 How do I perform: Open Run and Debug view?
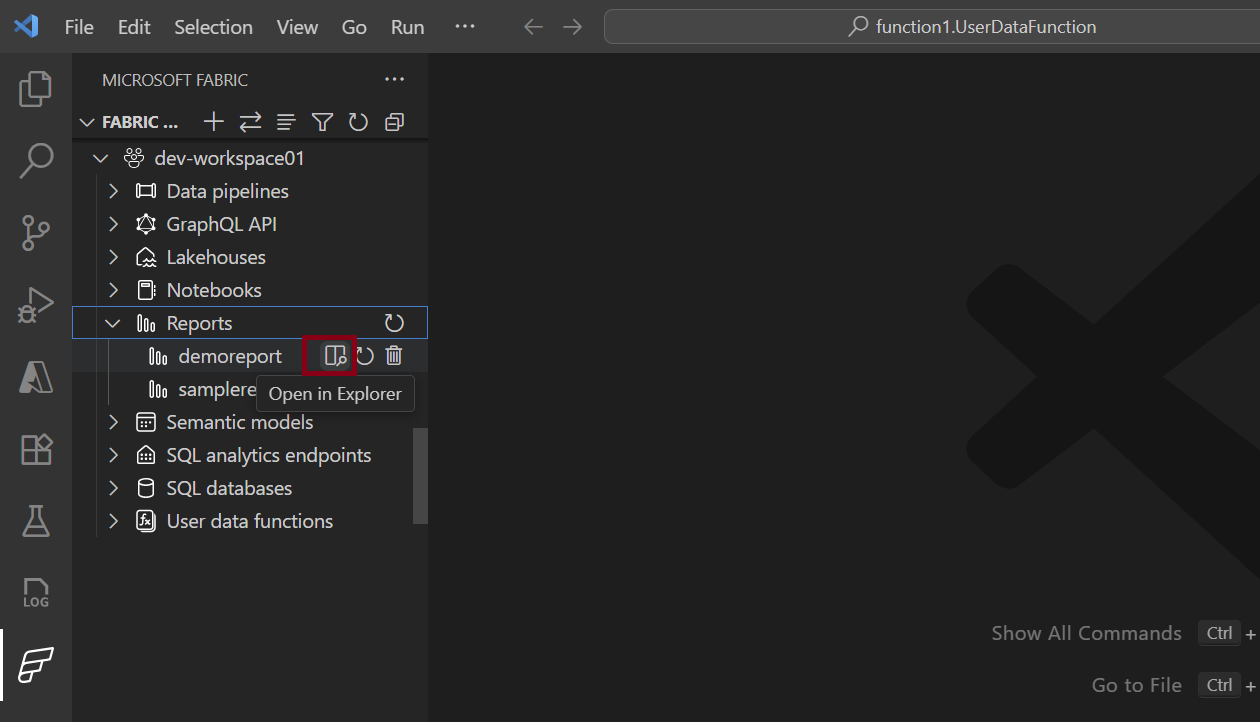coord(36,305)
